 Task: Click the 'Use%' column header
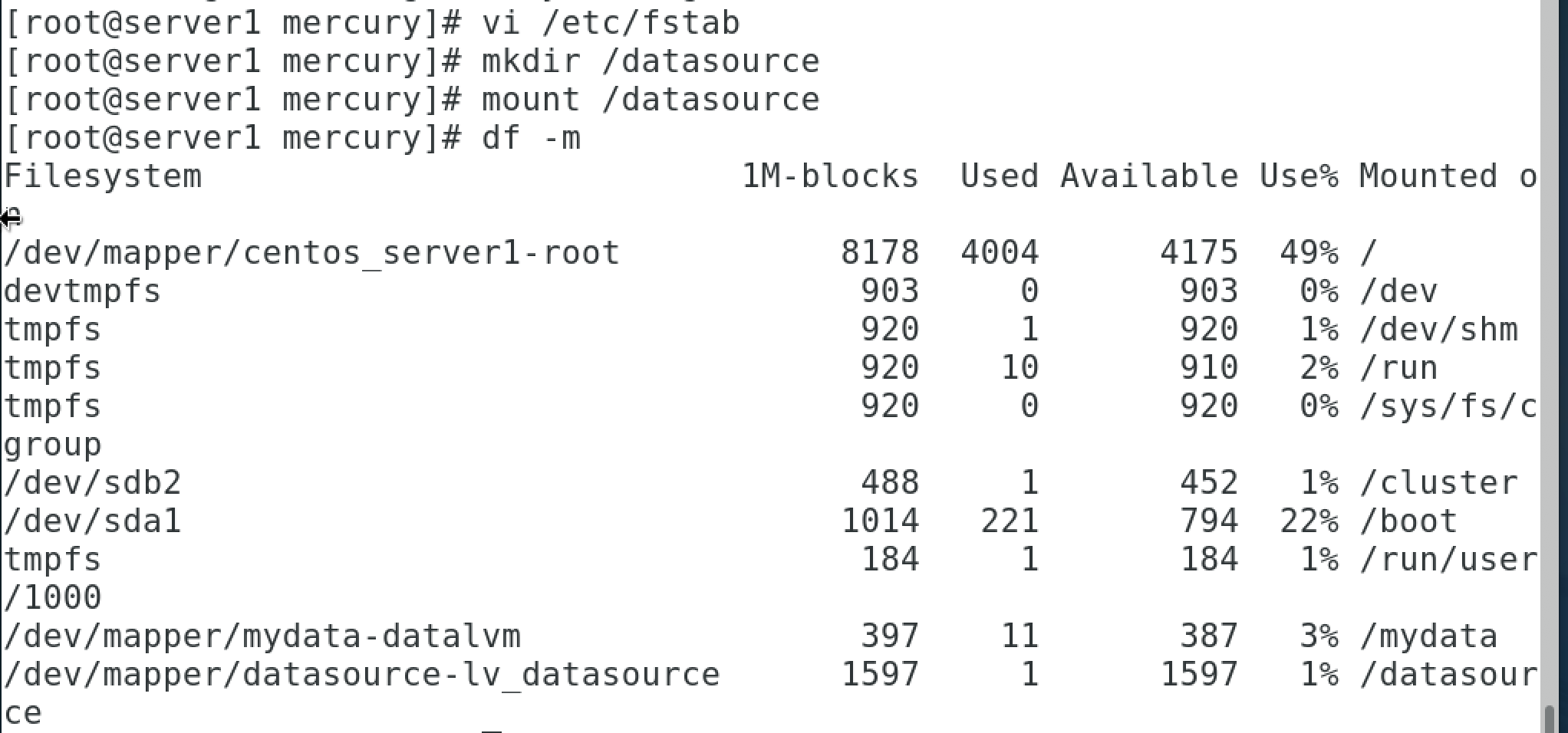tap(1299, 176)
